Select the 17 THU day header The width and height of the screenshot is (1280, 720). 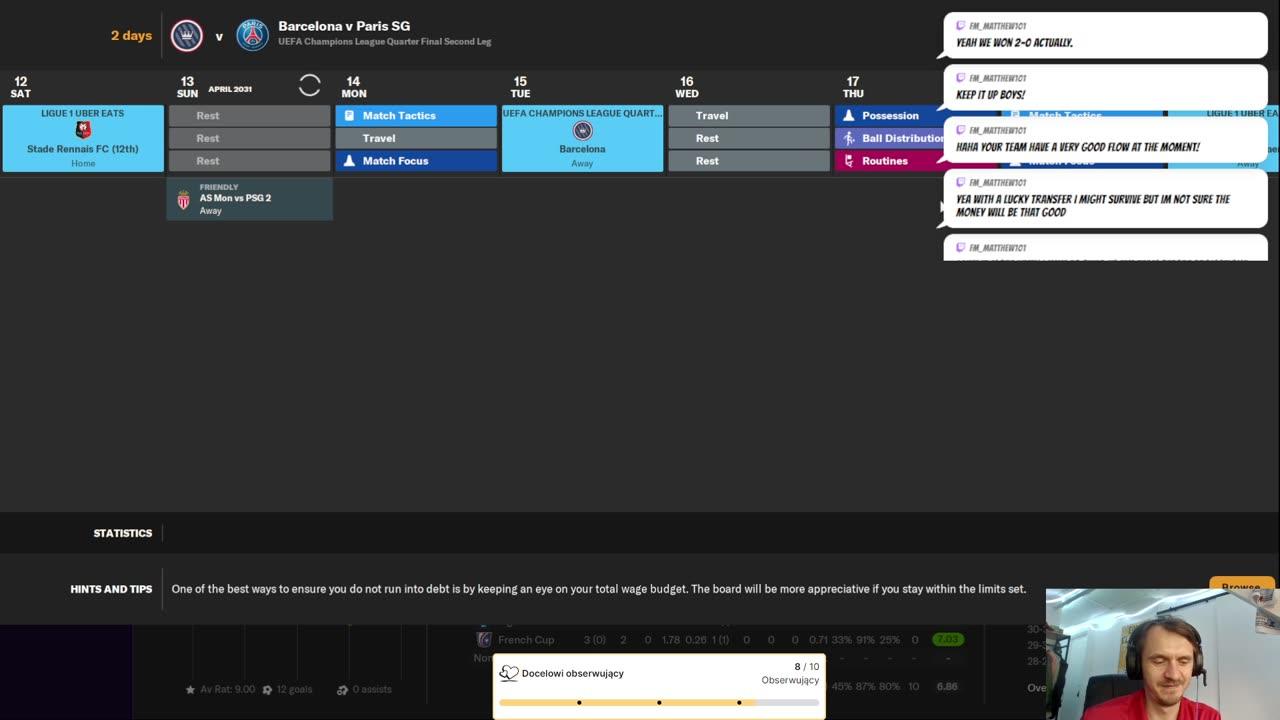tap(853, 87)
